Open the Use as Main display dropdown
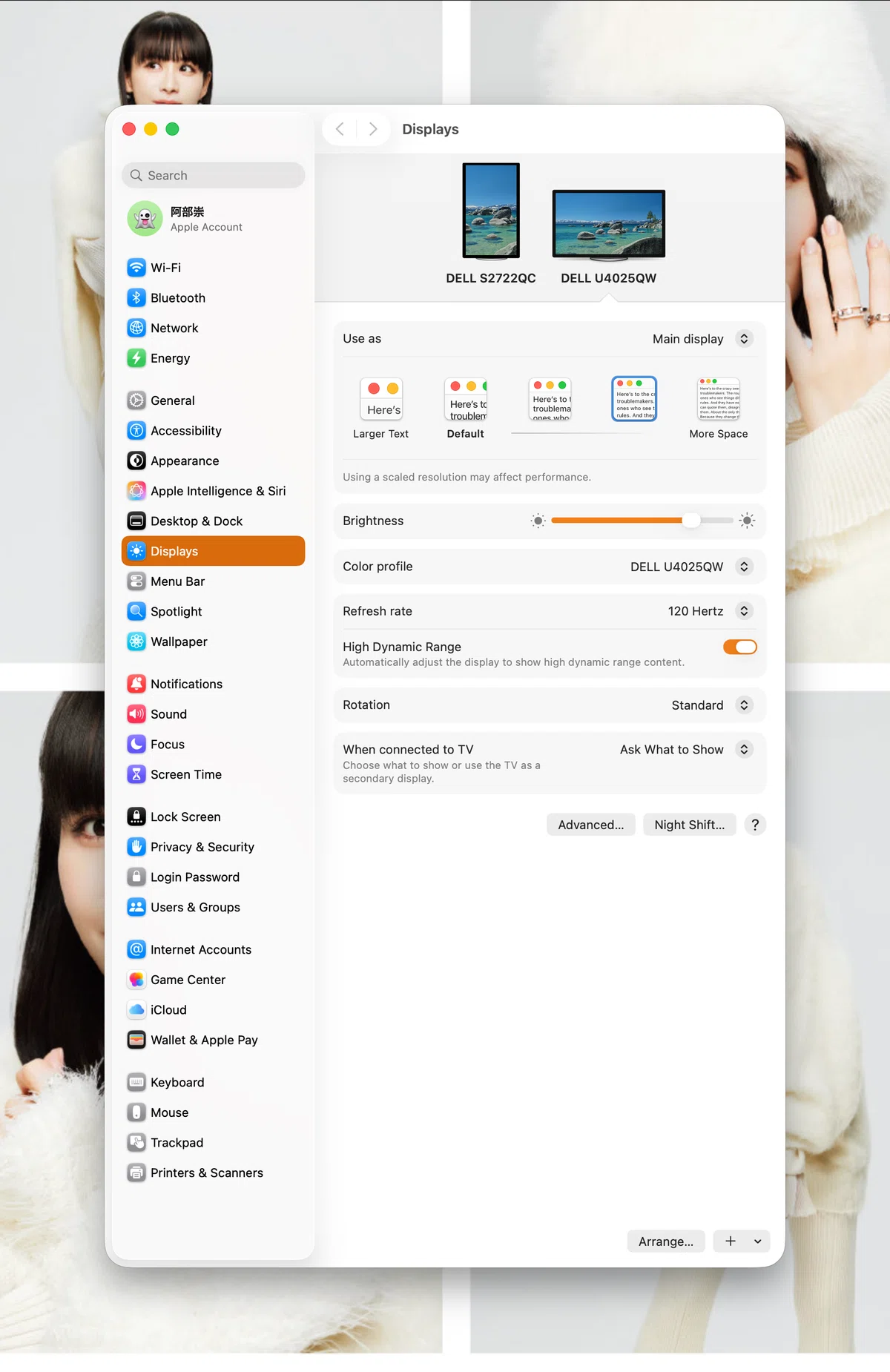 pos(744,339)
